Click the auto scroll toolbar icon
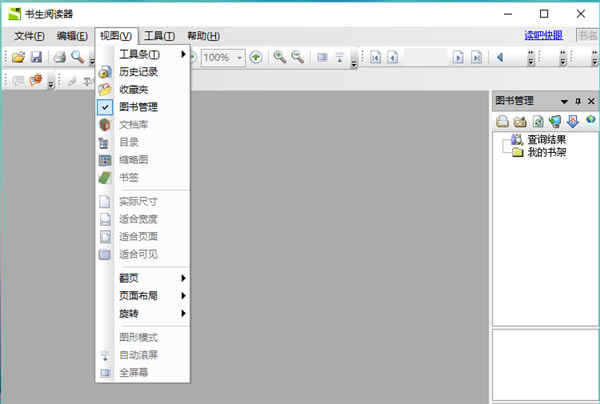600x404 pixels. [339, 57]
